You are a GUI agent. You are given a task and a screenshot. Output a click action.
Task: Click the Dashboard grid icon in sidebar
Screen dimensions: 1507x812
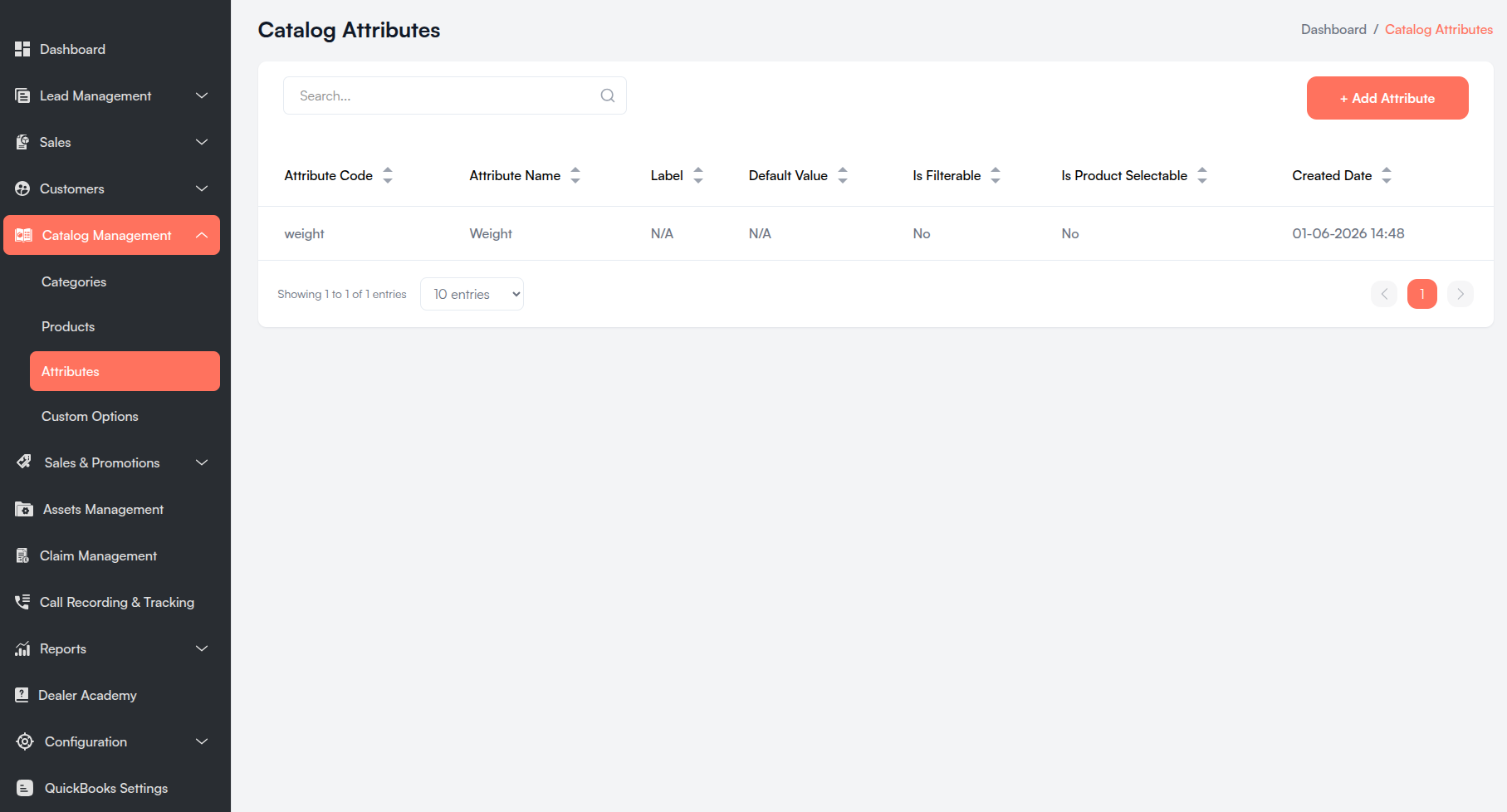(x=22, y=49)
